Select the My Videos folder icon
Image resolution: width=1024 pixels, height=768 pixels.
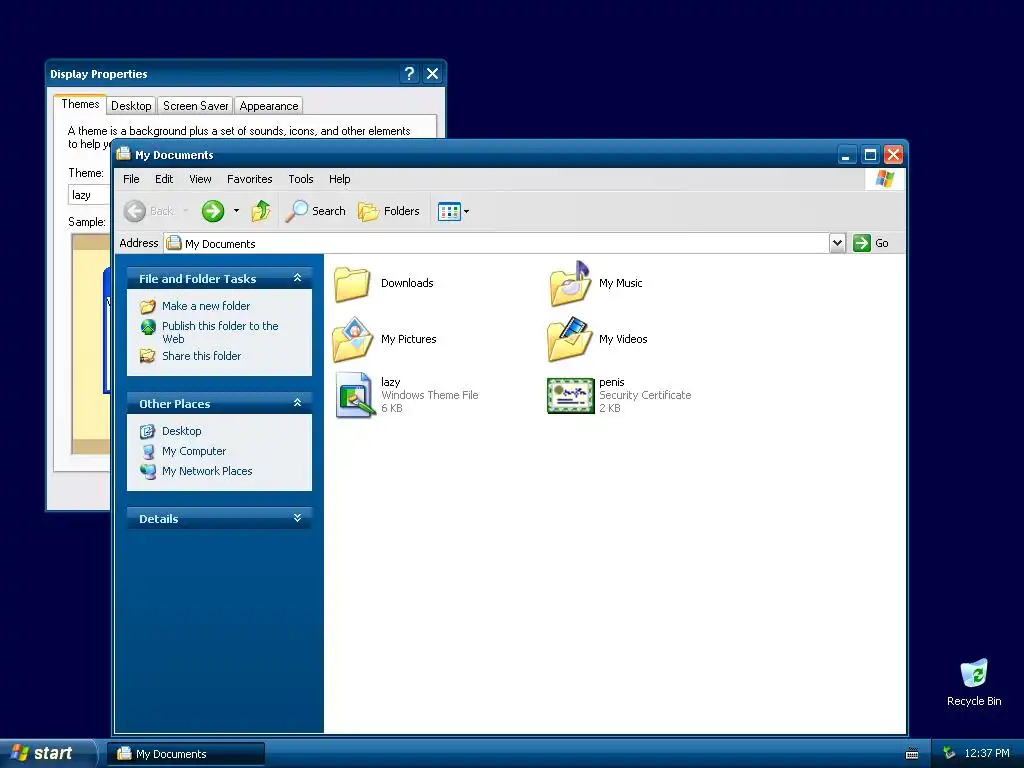coord(569,339)
